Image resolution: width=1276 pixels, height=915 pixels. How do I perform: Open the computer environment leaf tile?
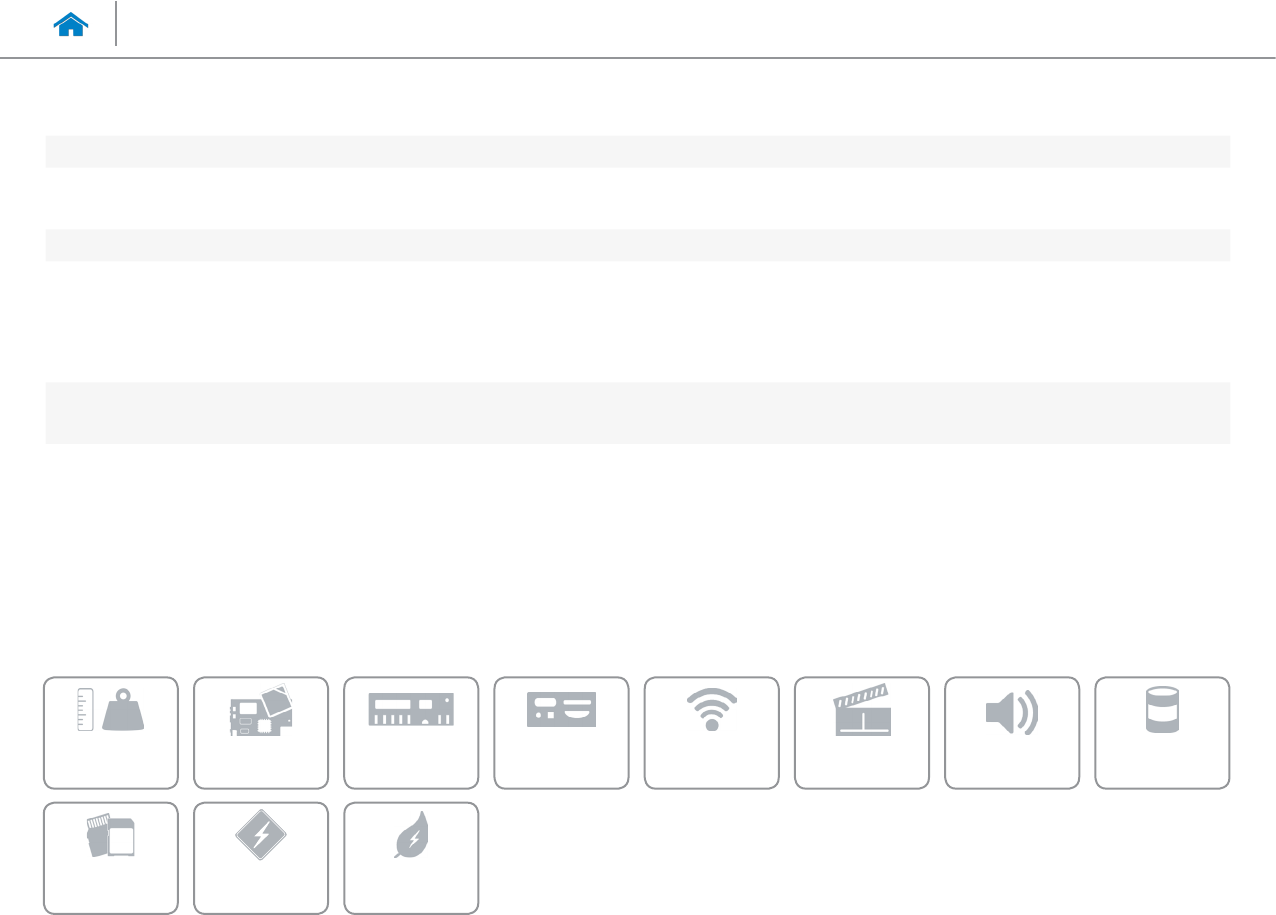[411, 858]
